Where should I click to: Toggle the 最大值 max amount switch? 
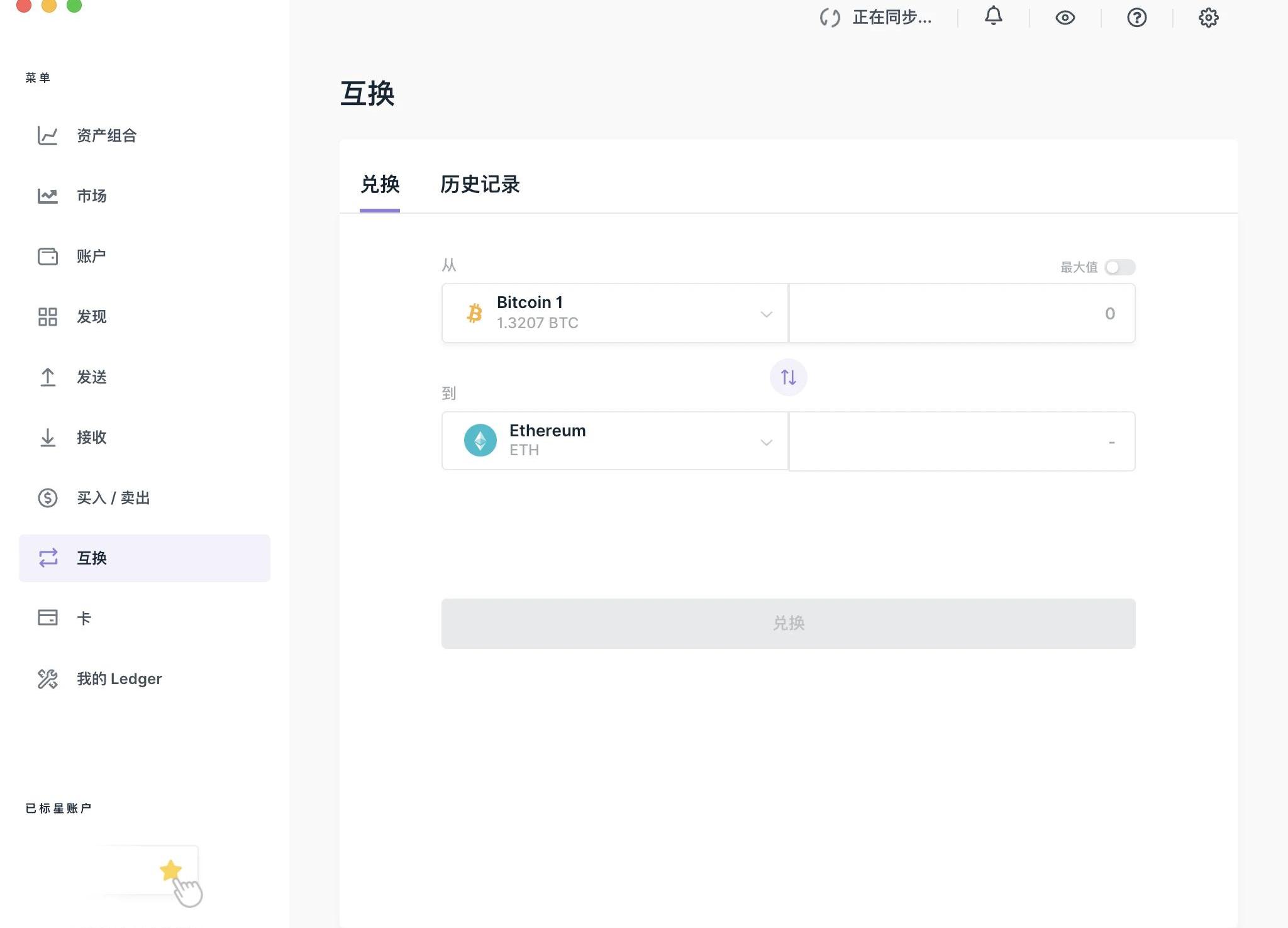[x=1119, y=267]
